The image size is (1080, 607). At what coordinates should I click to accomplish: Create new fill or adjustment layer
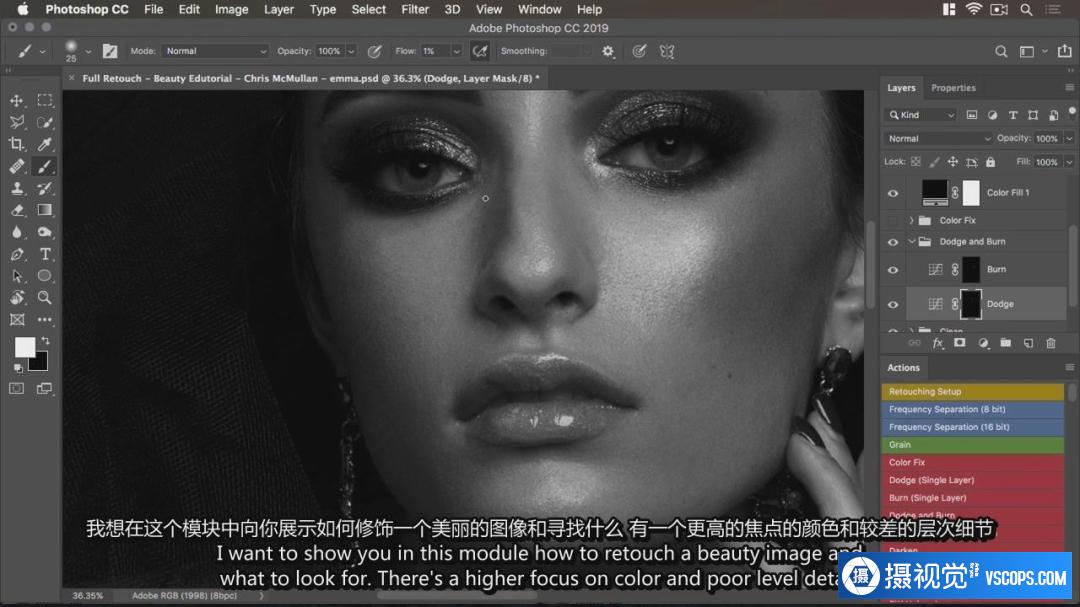pos(983,343)
